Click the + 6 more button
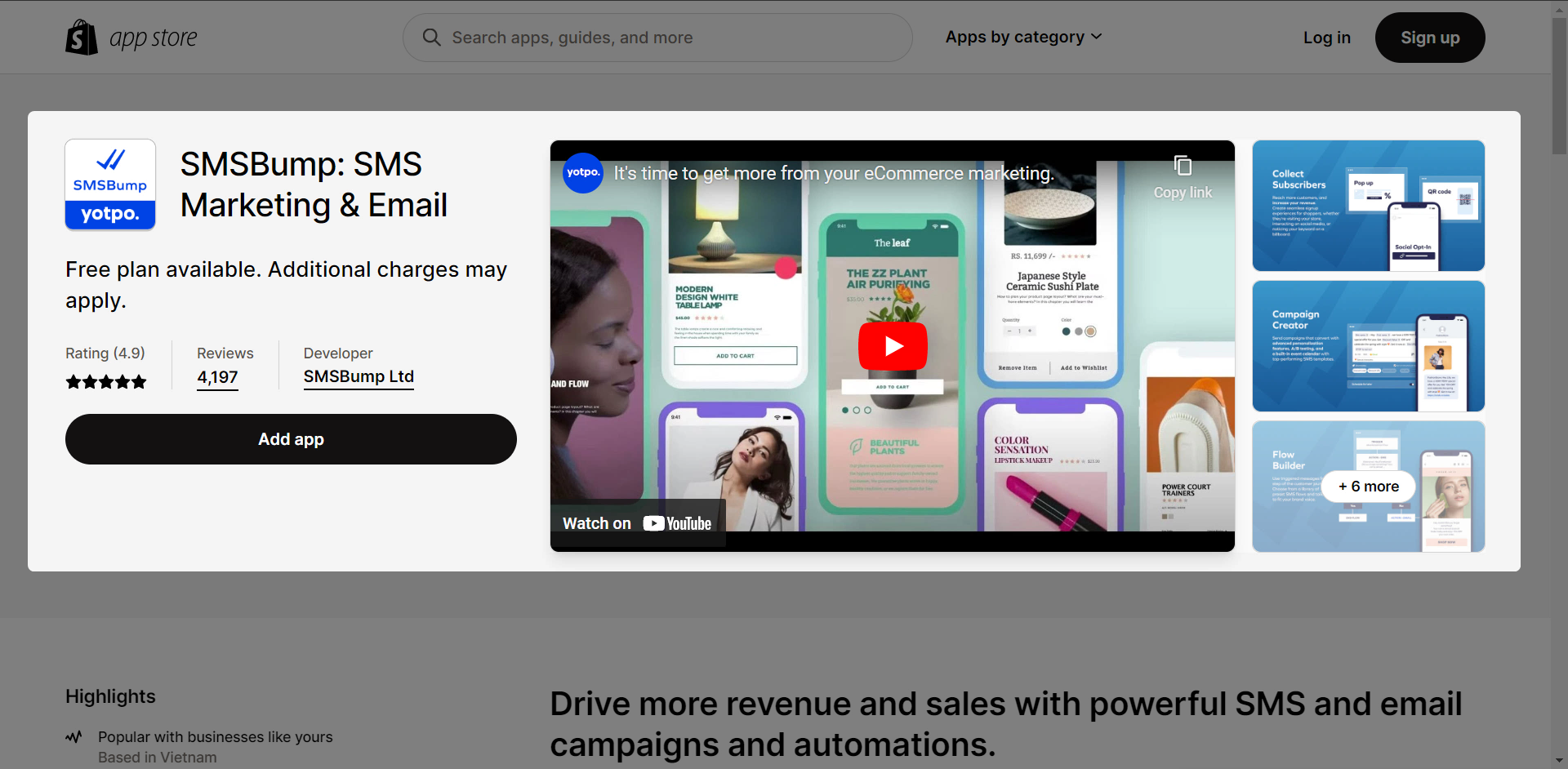Image resolution: width=1568 pixels, height=769 pixels. [1369, 487]
